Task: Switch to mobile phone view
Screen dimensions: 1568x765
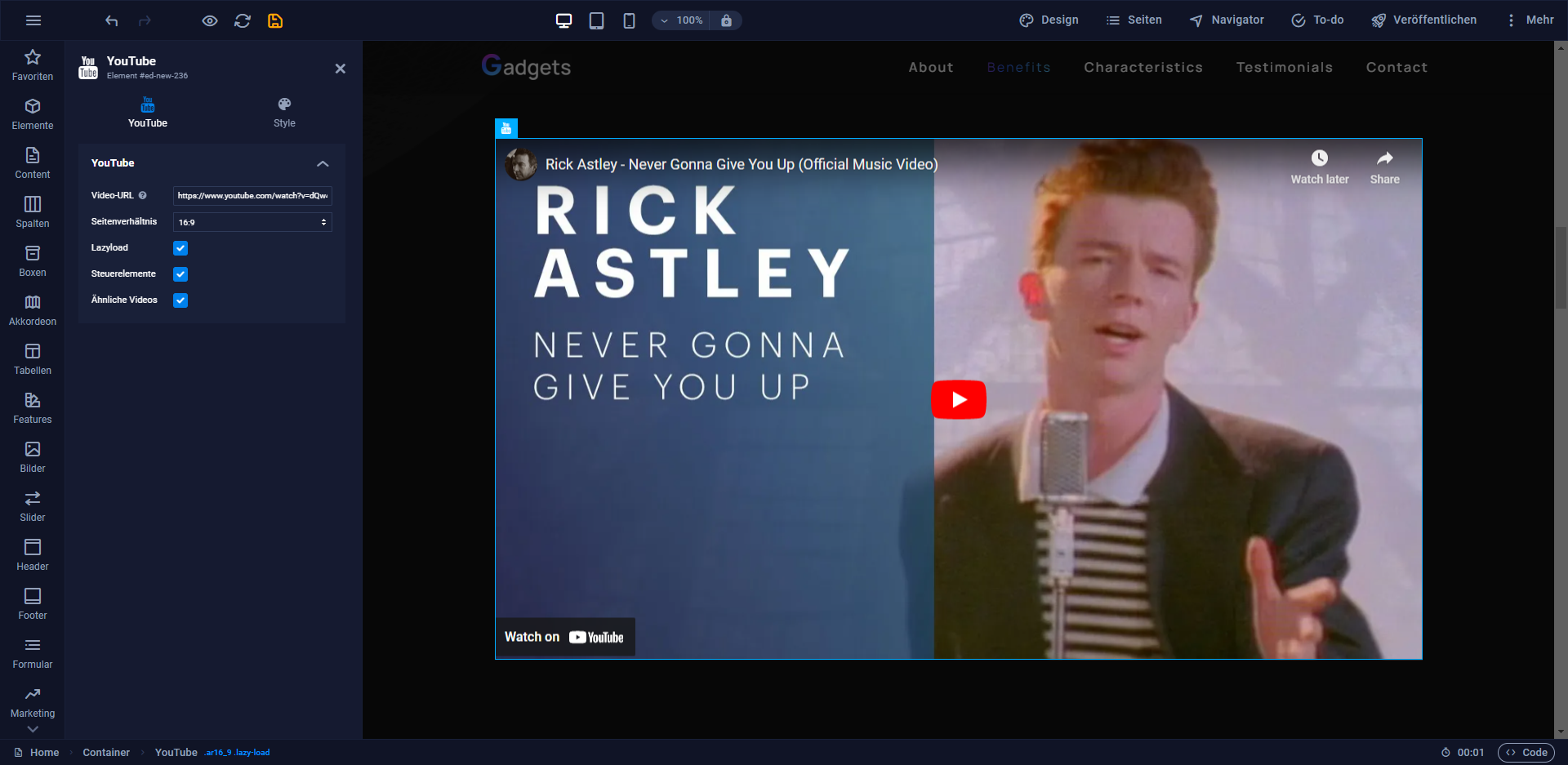Action: coord(629,20)
